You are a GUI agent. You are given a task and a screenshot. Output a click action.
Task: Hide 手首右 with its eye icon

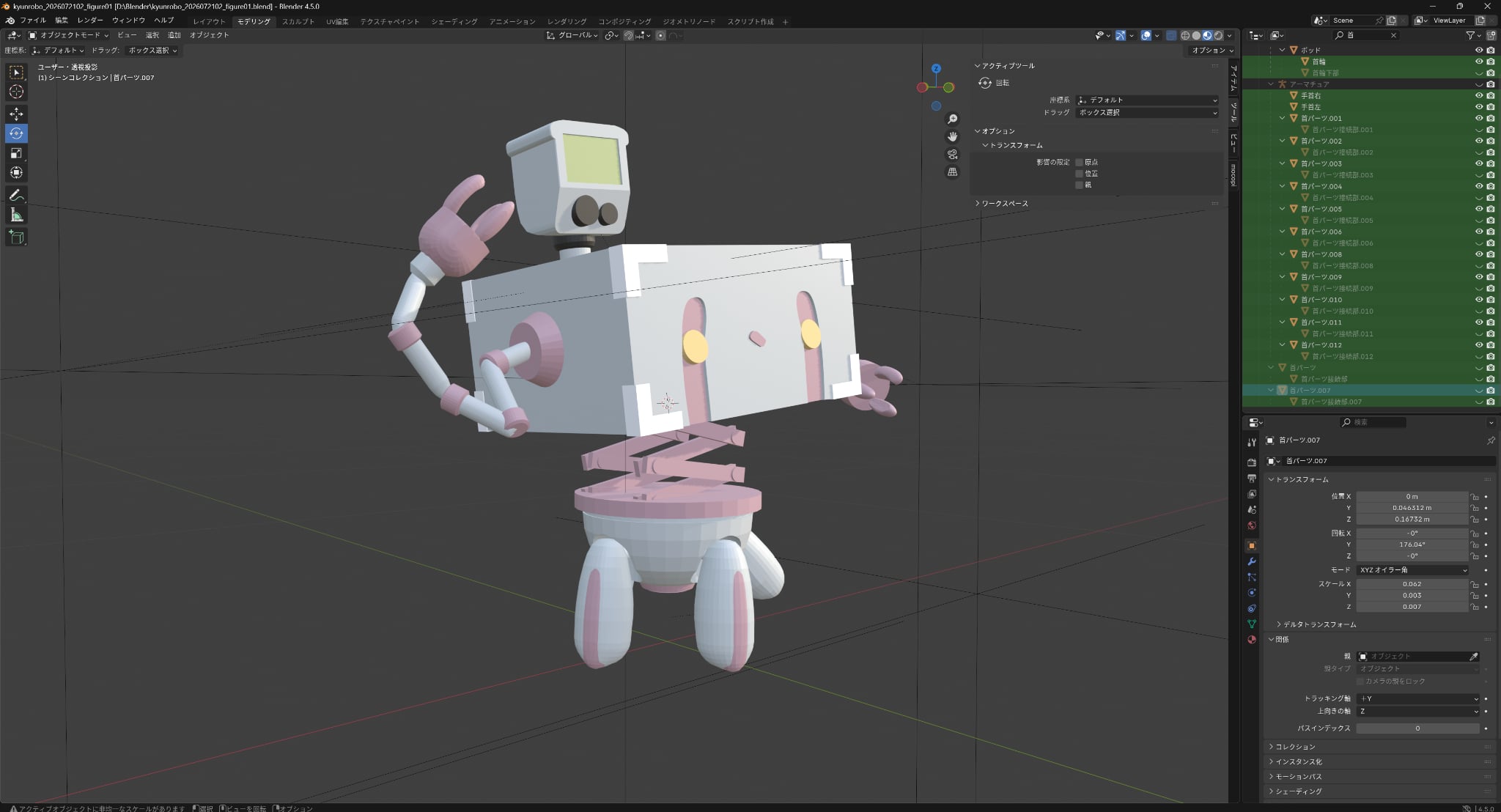click(1479, 95)
